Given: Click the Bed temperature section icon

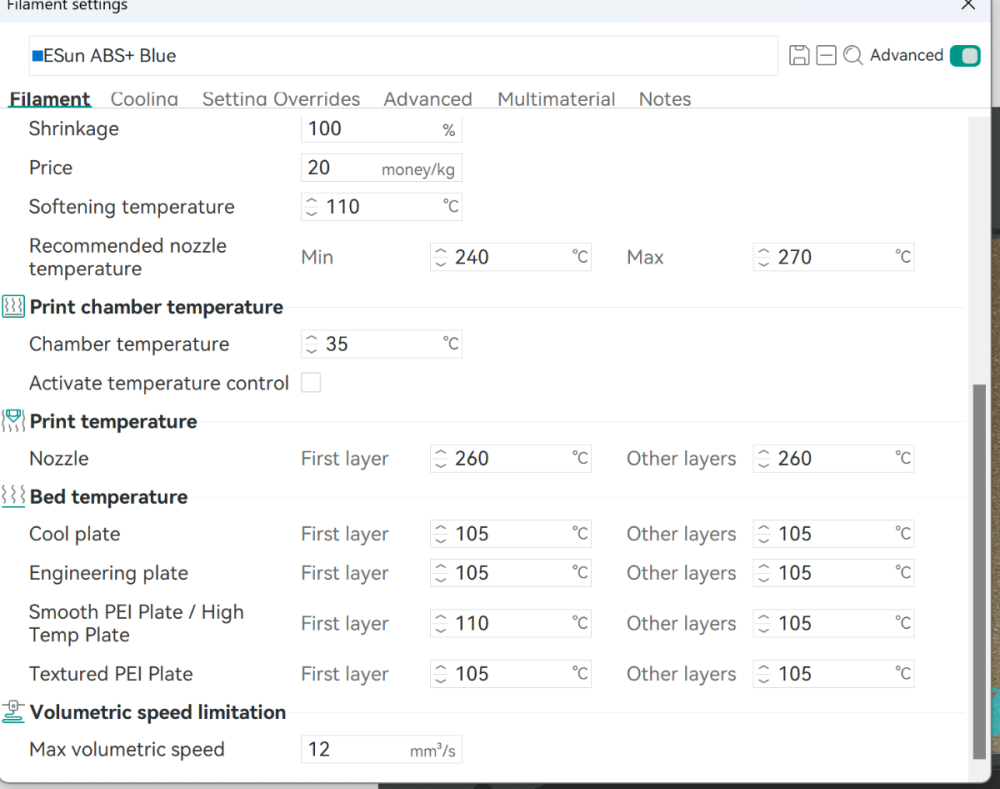Looking at the screenshot, I should pyautogui.click(x=13, y=496).
